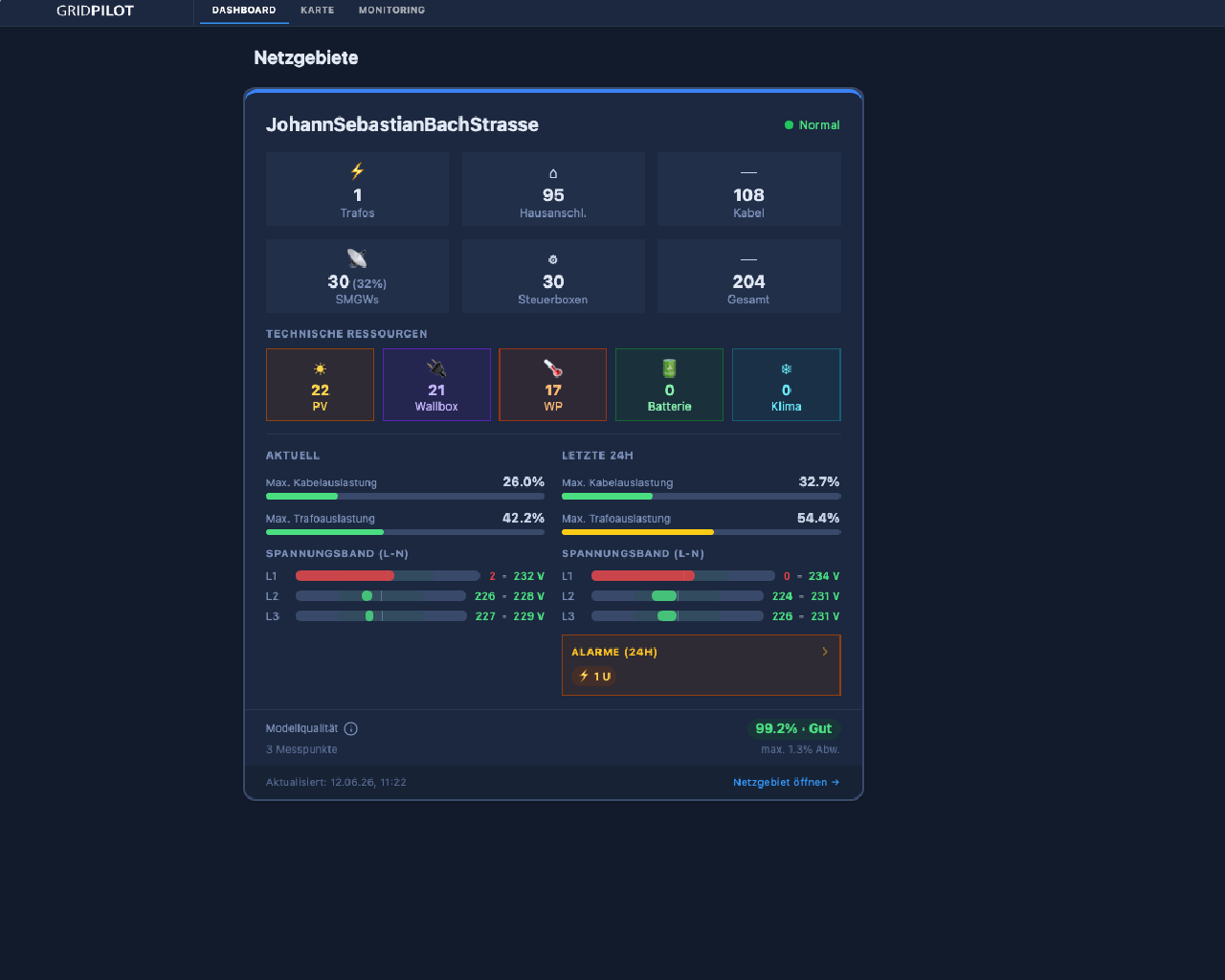Click the Netzgebiet öffnen link

[787, 782]
